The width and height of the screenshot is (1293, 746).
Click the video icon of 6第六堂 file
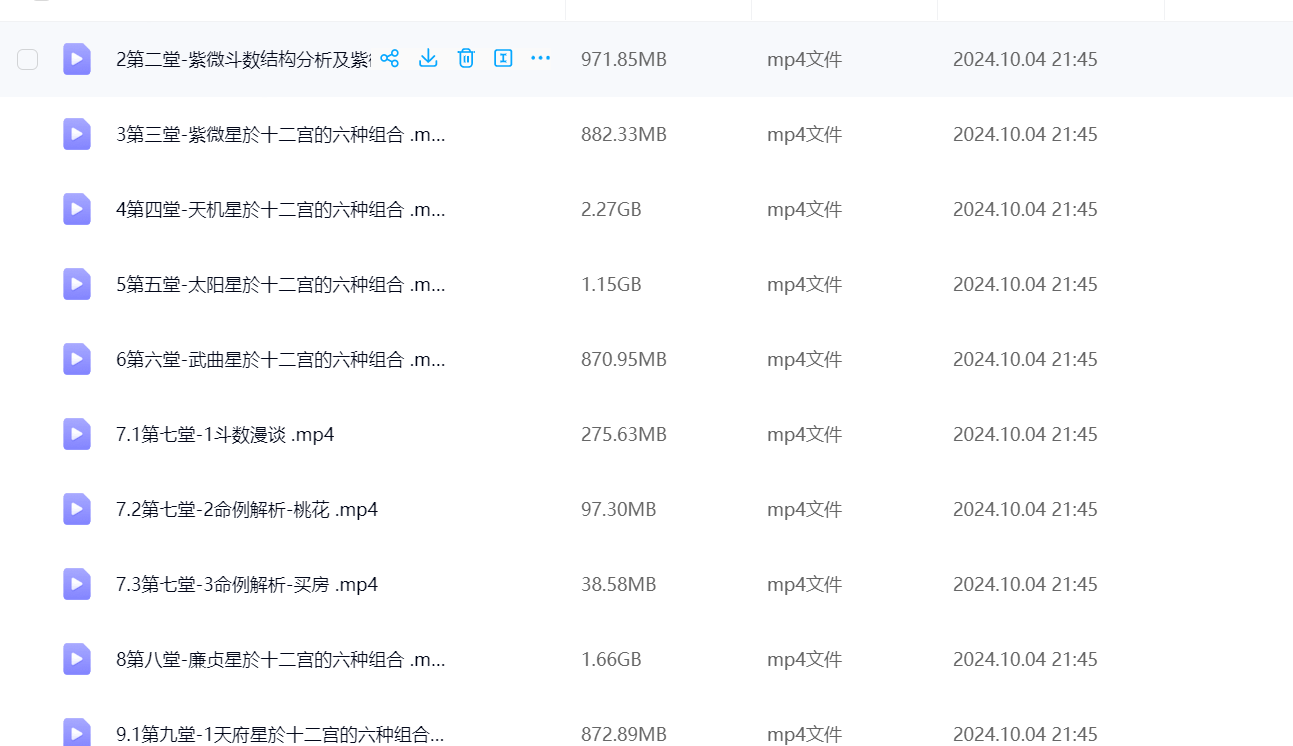[x=77, y=359]
